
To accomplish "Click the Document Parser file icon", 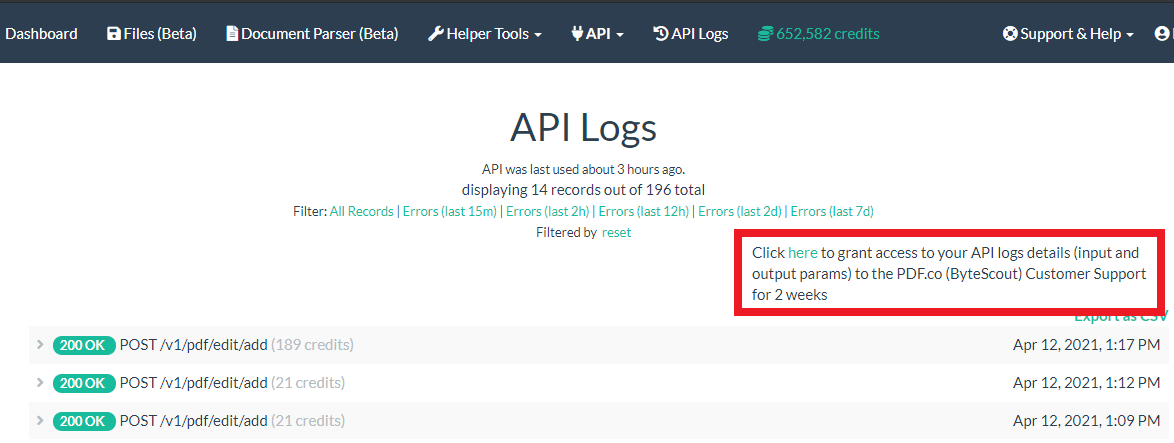I will (x=232, y=34).
